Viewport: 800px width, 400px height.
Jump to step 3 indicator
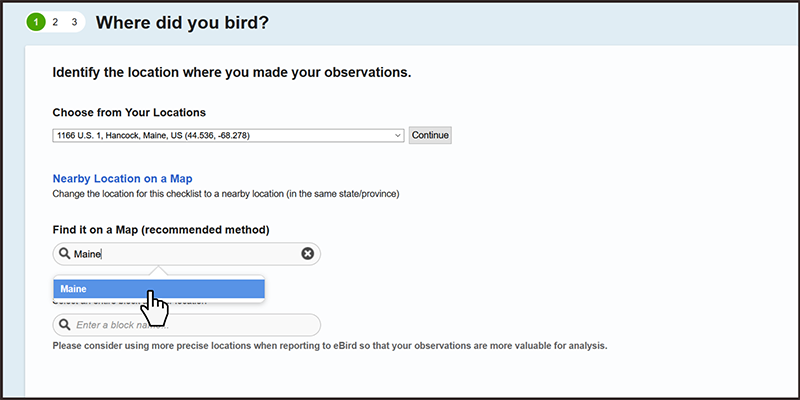tap(74, 21)
